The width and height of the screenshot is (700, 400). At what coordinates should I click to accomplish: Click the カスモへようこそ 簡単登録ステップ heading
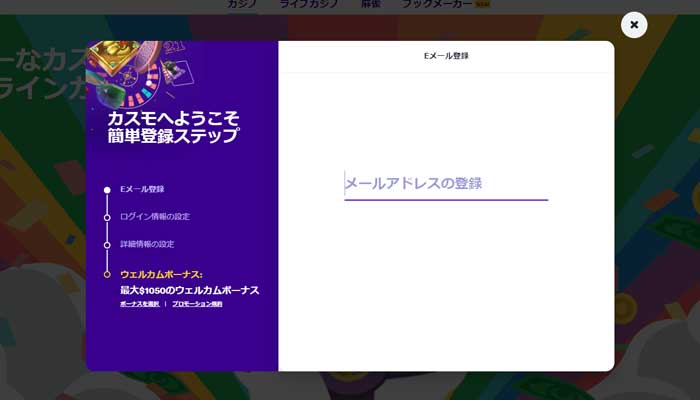(x=173, y=127)
